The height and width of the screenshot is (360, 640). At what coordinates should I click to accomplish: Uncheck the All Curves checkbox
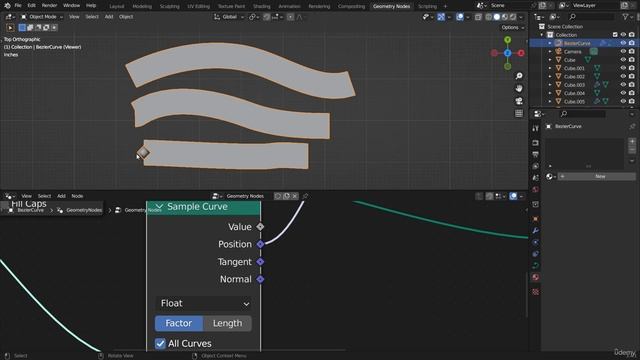160,343
